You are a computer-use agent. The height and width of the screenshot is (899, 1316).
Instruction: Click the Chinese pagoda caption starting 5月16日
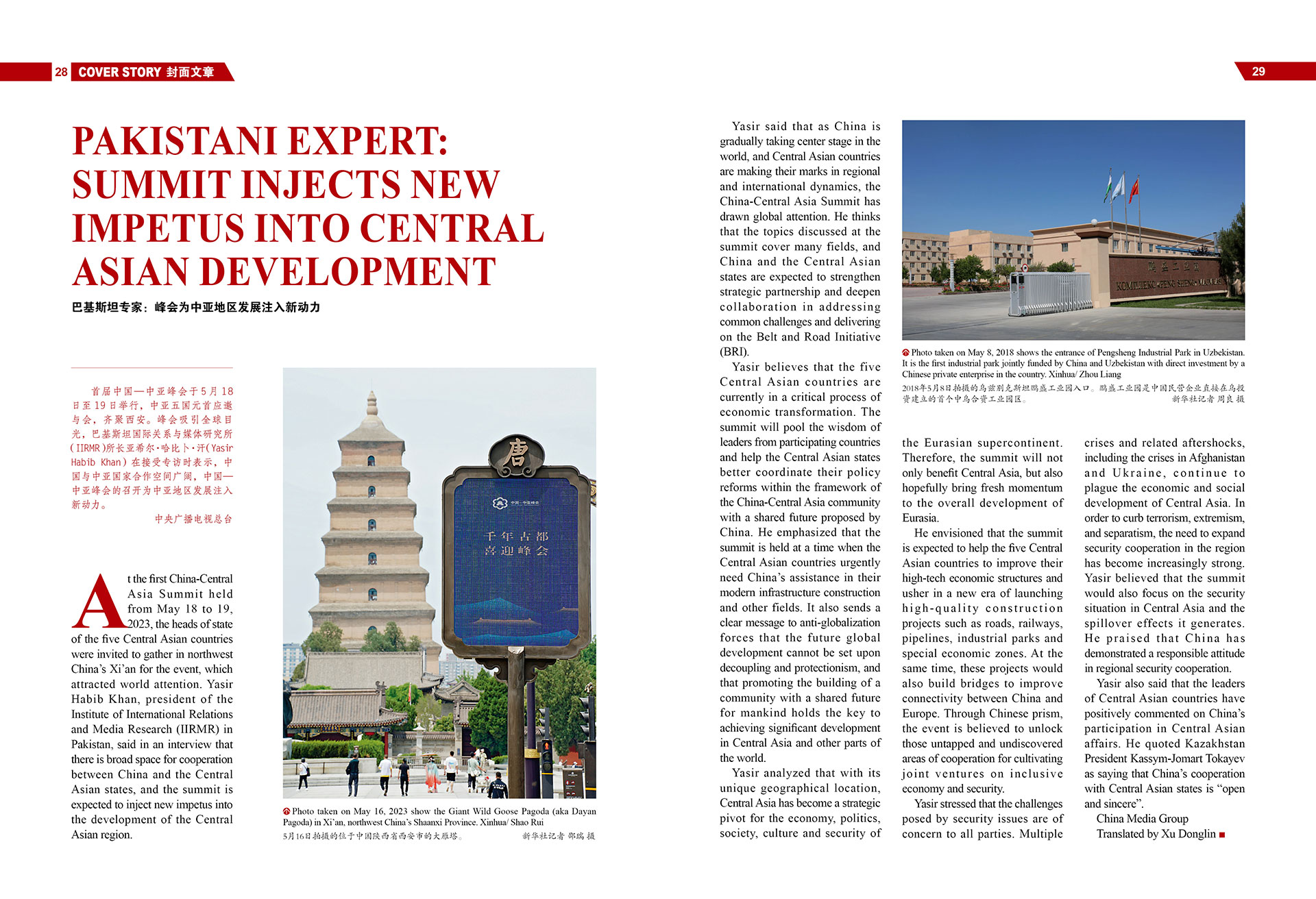coord(374,836)
